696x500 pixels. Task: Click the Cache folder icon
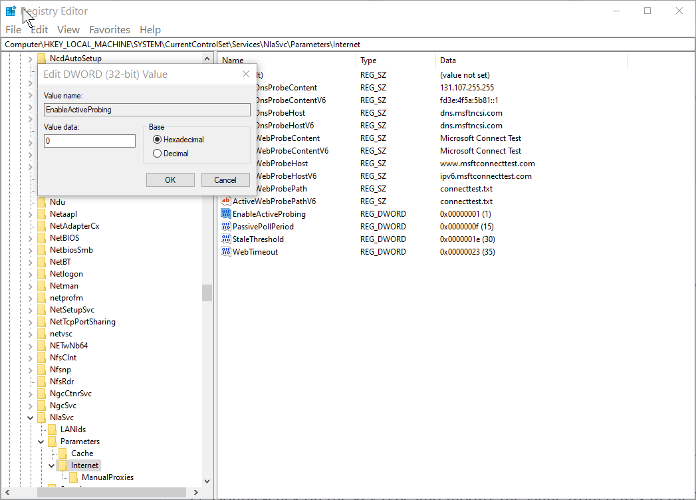[x=63, y=453]
